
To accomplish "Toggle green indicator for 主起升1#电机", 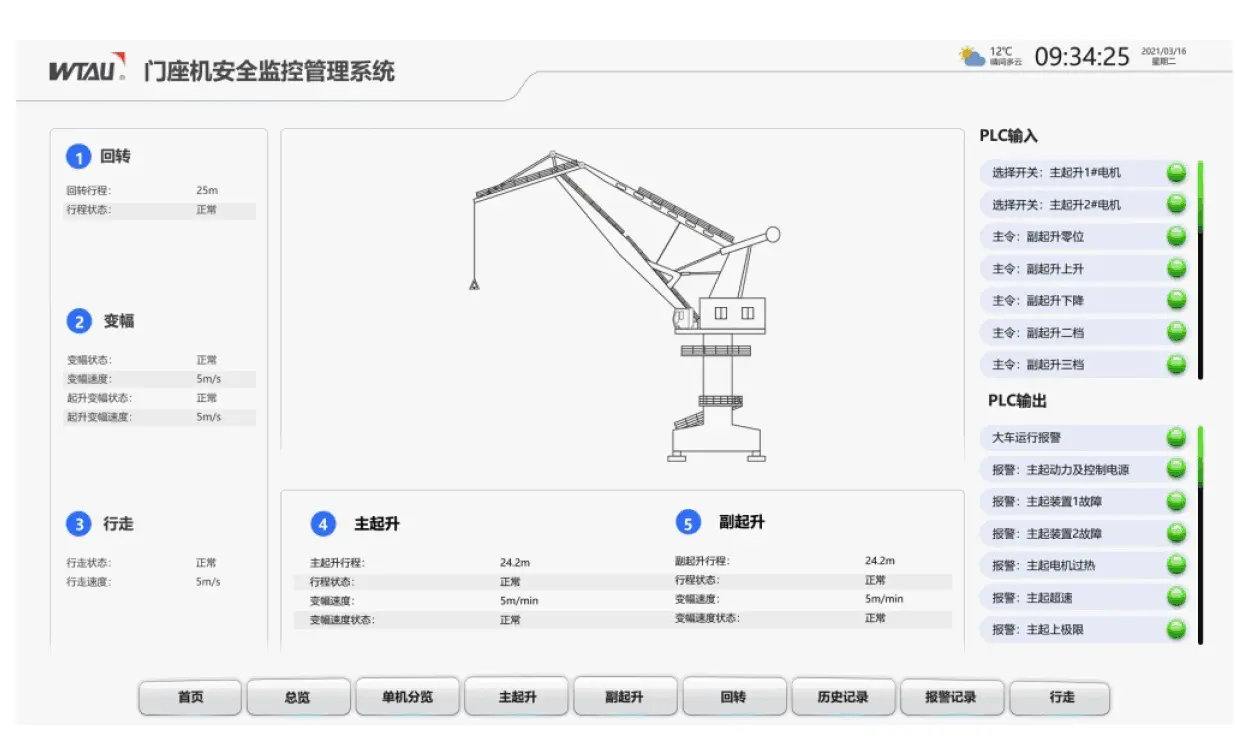I will tap(1176, 172).
